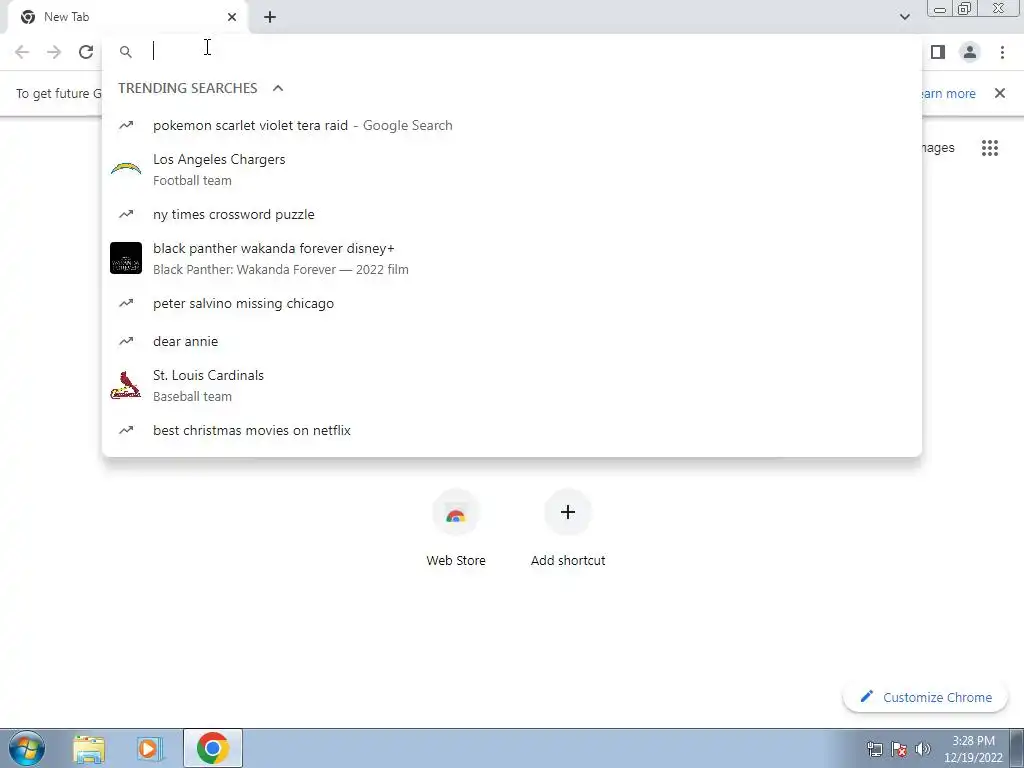The width and height of the screenshot is (1024, 768).
Task: Open Windows Explorer from taskbar
Action: point(89,748)
